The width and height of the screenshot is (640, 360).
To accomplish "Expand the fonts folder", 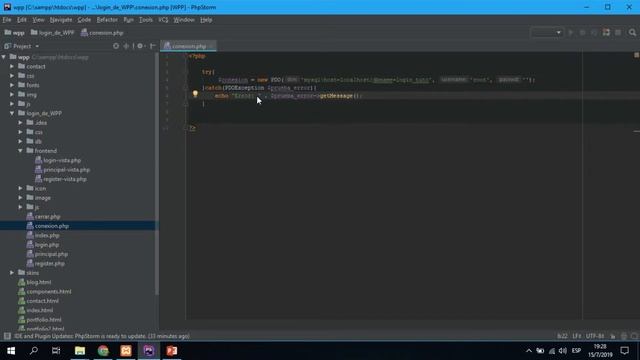I will pos(12,85).
